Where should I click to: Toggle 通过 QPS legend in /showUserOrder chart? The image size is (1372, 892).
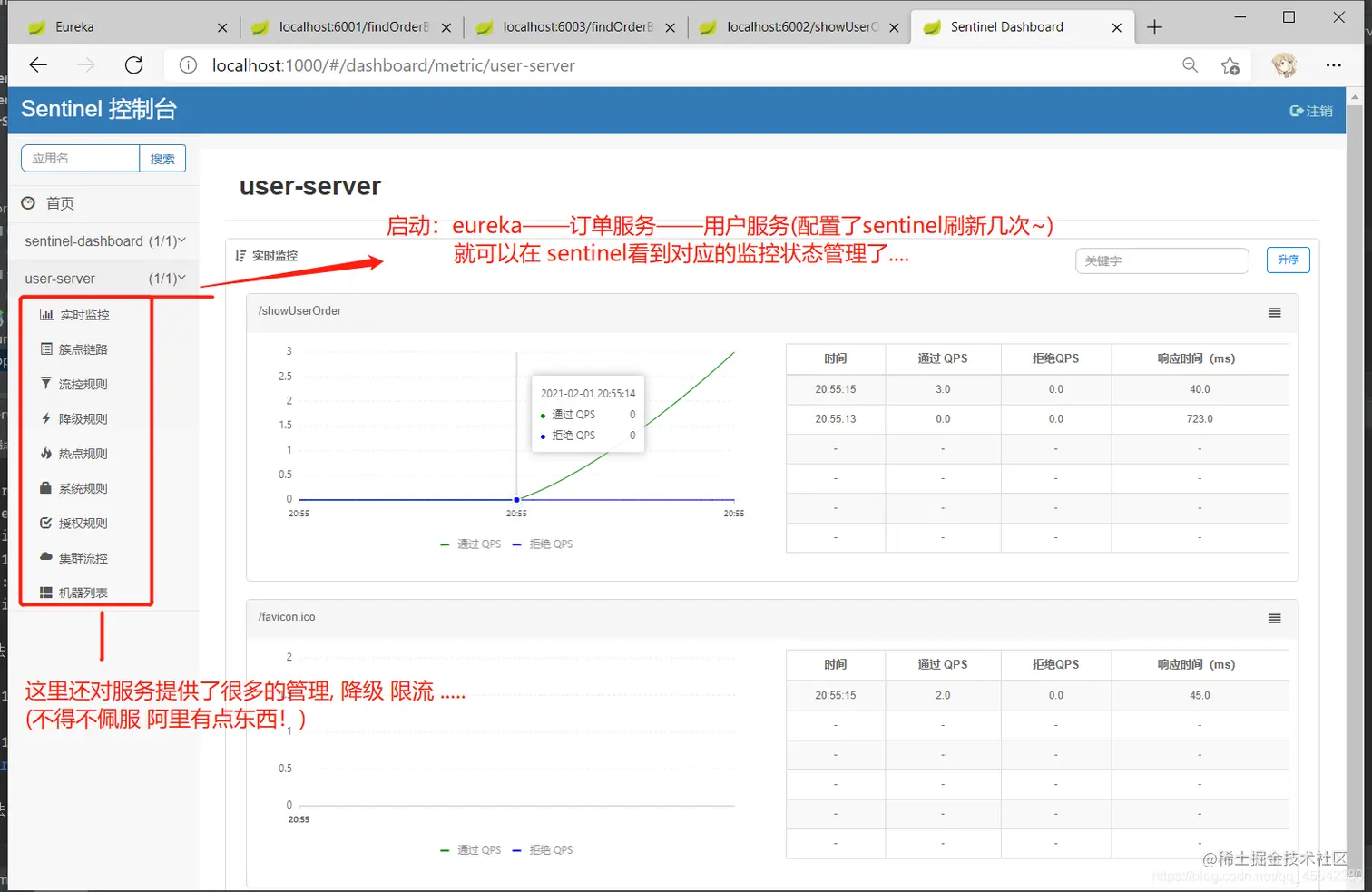coord(470,544)
